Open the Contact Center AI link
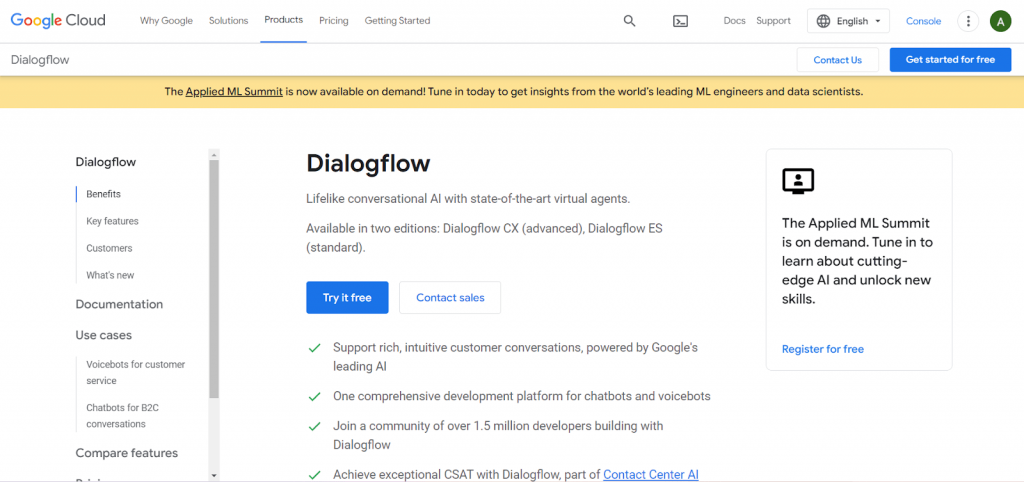The width and height of the screenshot is (1024, 482). tap(650, 475)
